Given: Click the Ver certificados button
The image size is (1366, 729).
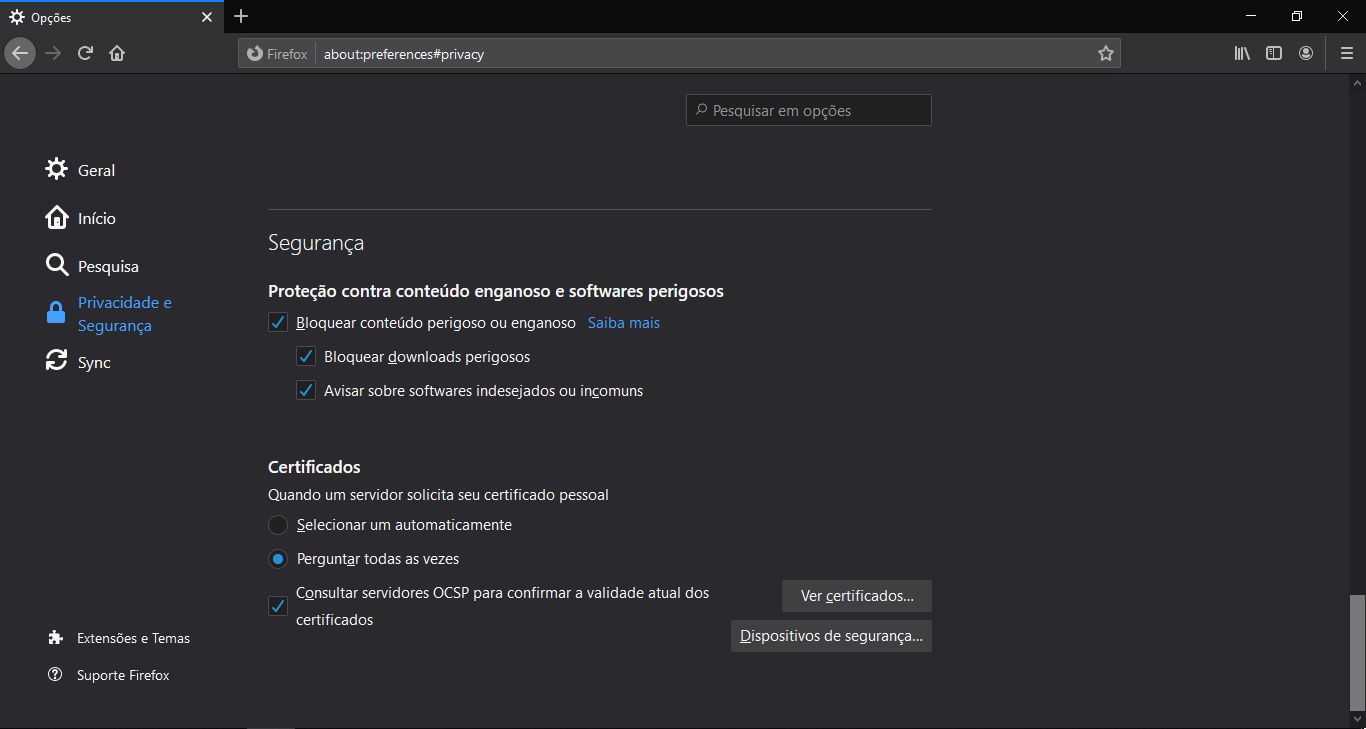Looking at the screenshot, I should (856, 596).
